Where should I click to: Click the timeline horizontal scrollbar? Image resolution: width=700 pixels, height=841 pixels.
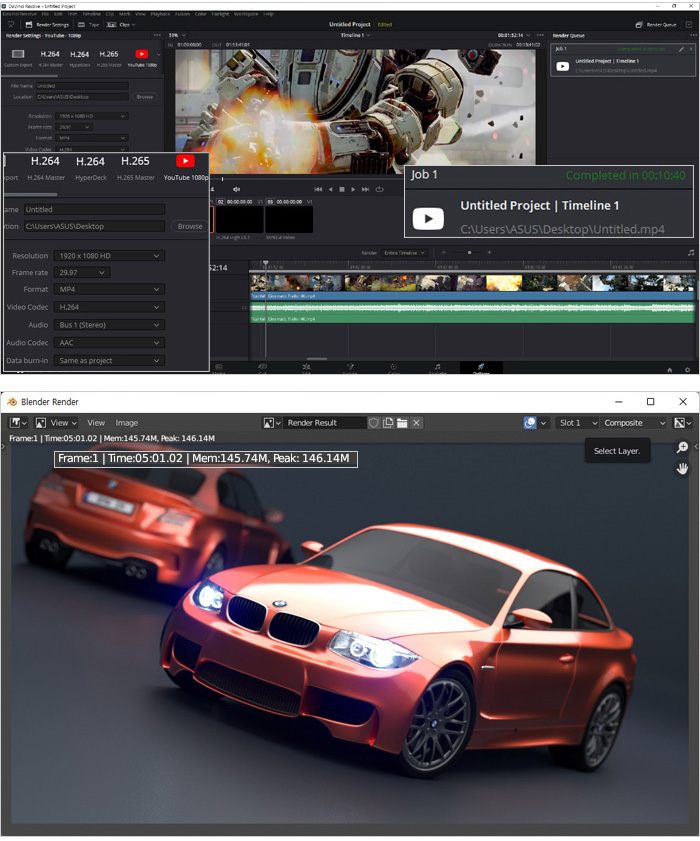[x=317, y=359]
